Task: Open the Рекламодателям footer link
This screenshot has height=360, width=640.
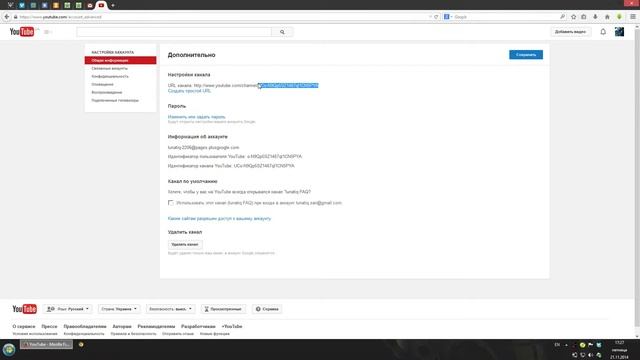Action: (156, 327)
